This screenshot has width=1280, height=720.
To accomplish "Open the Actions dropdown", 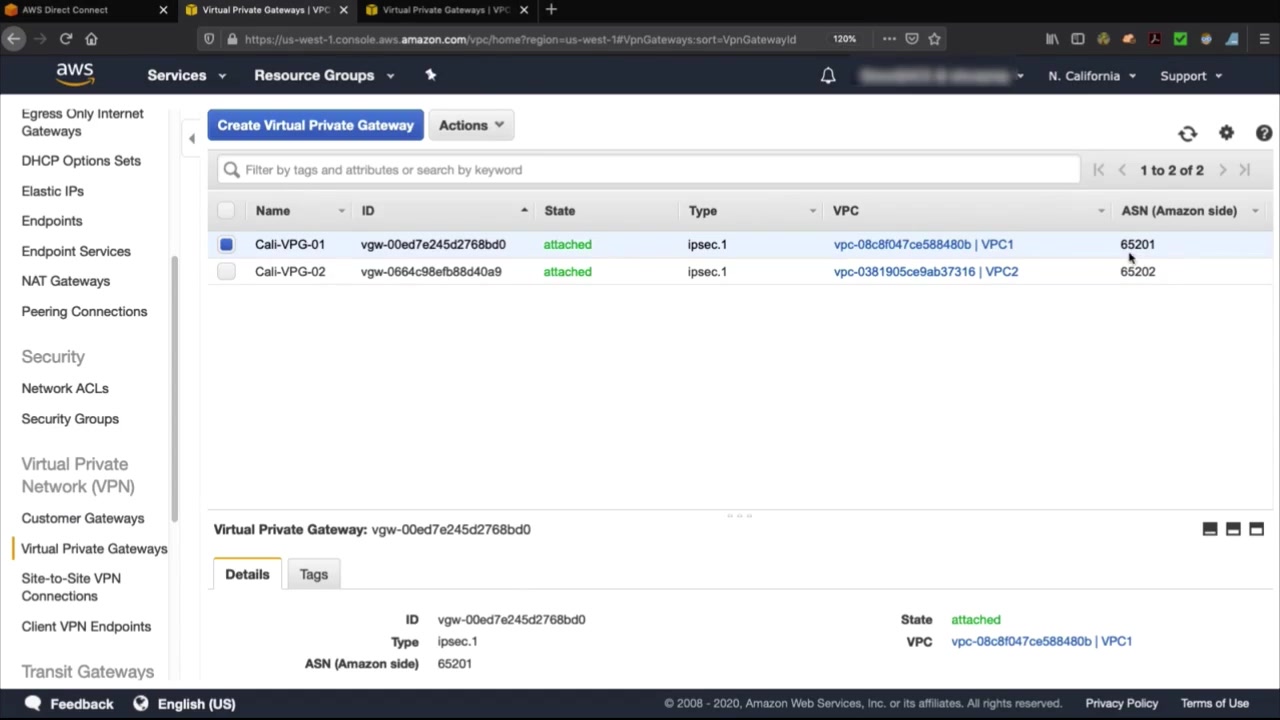I will [x=471, y=125].
